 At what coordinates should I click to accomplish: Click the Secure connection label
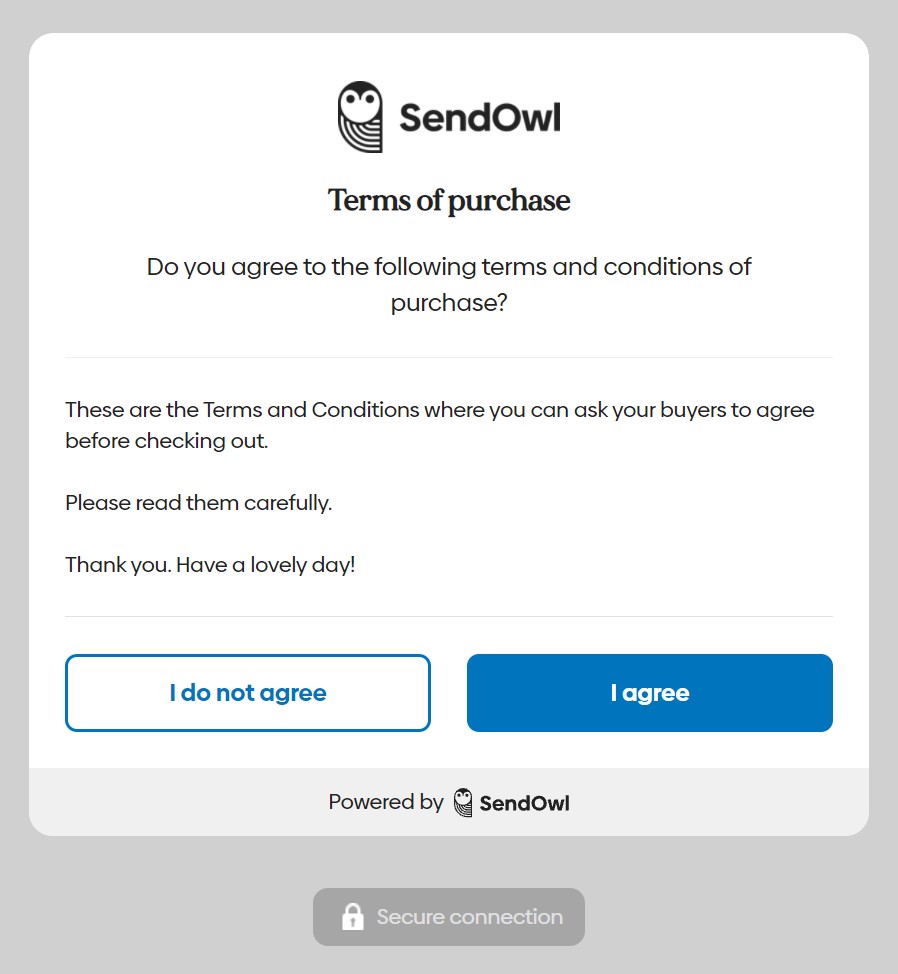point(469,917)
